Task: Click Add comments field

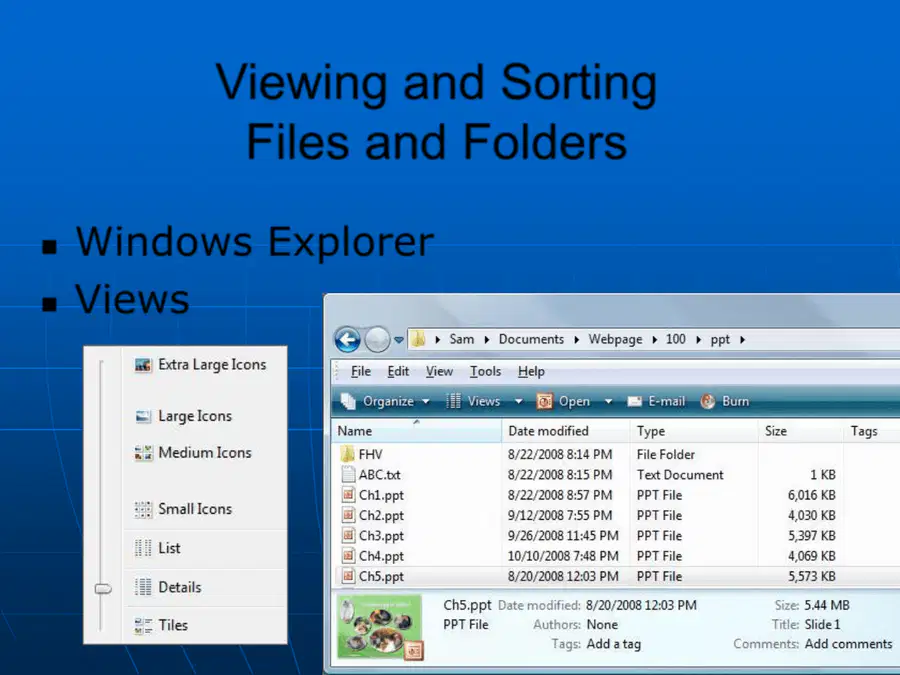Action: click(848, 644)
